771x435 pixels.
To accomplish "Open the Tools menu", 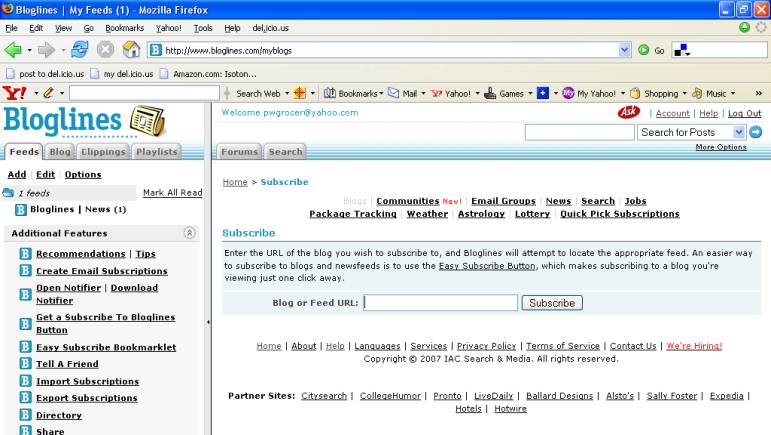I will pos(203,28).
